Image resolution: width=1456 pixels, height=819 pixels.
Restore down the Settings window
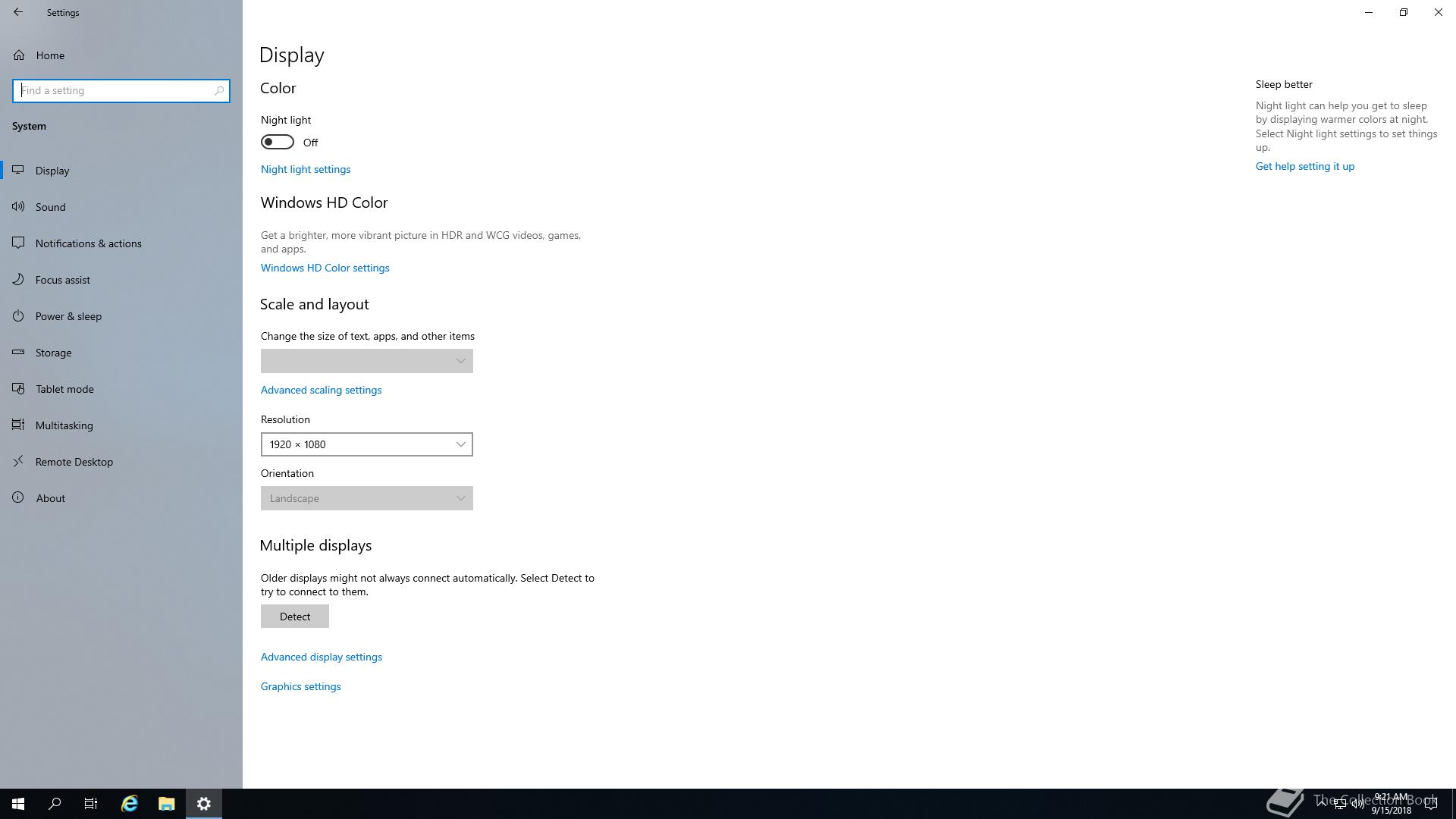1404,12
